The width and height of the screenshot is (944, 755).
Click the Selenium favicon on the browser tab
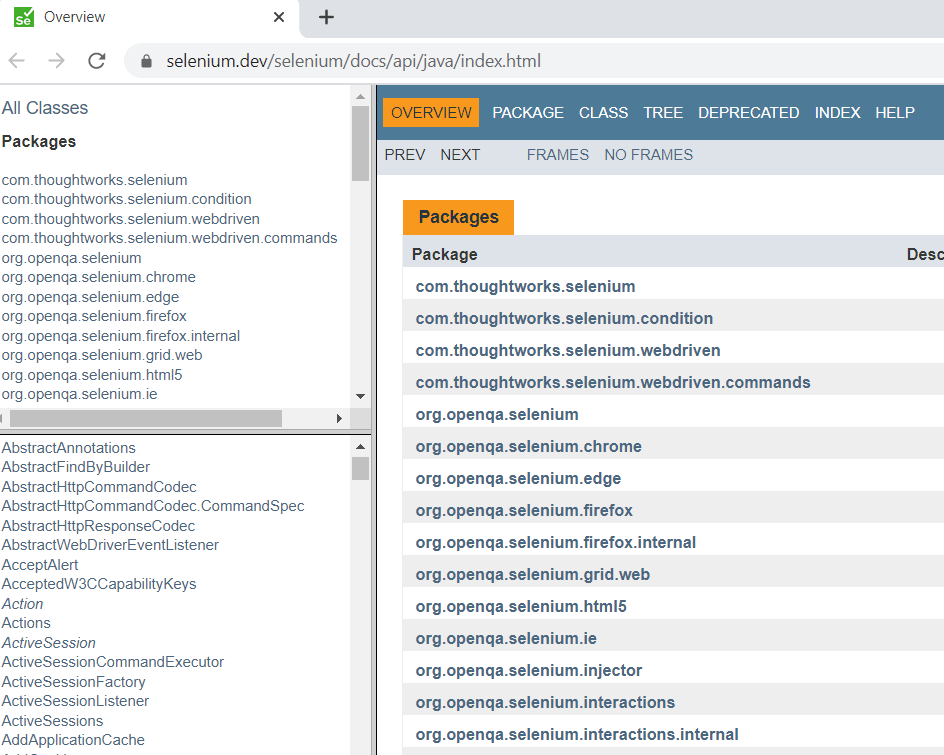tap(22, 17)
